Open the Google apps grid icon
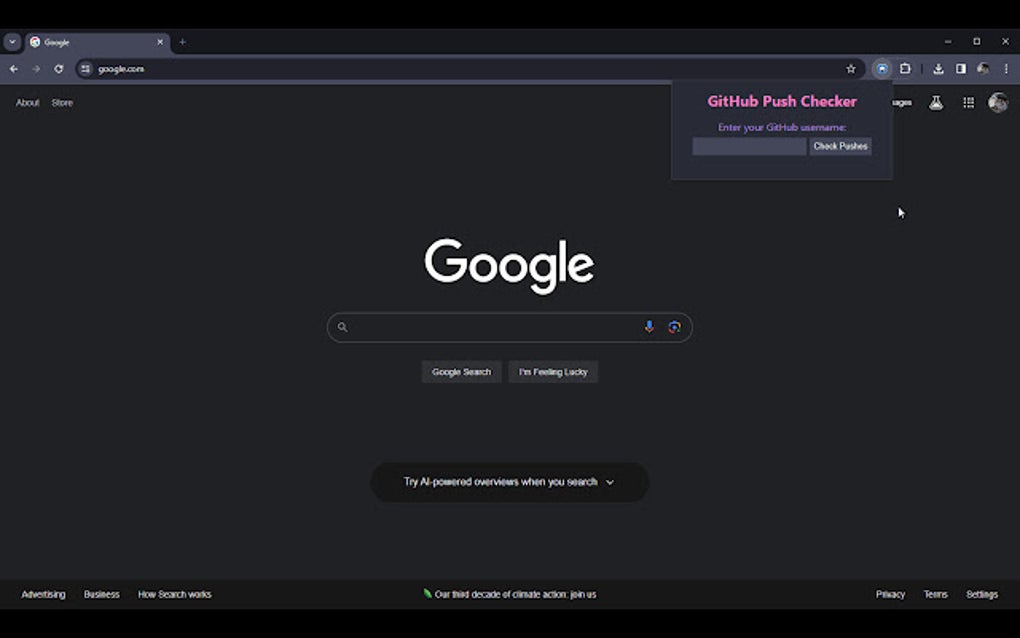The image size is (1020, 638). [968, 102]
